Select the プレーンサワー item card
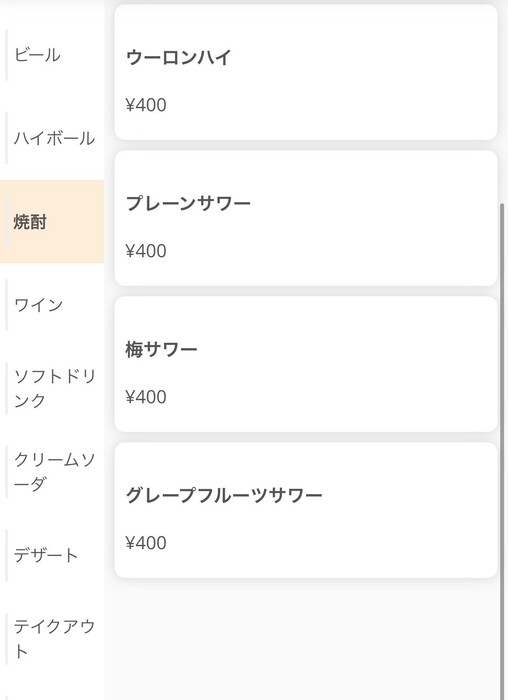 [306, 218]
